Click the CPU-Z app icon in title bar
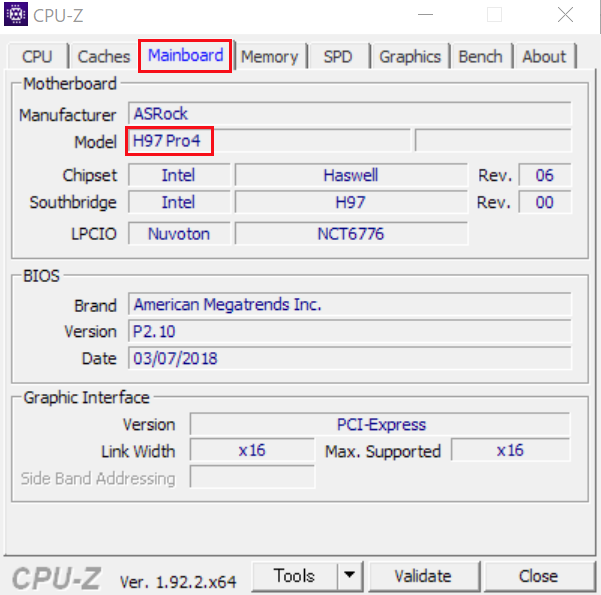Viewport: 601px width, 595px height. coord(16,14)
